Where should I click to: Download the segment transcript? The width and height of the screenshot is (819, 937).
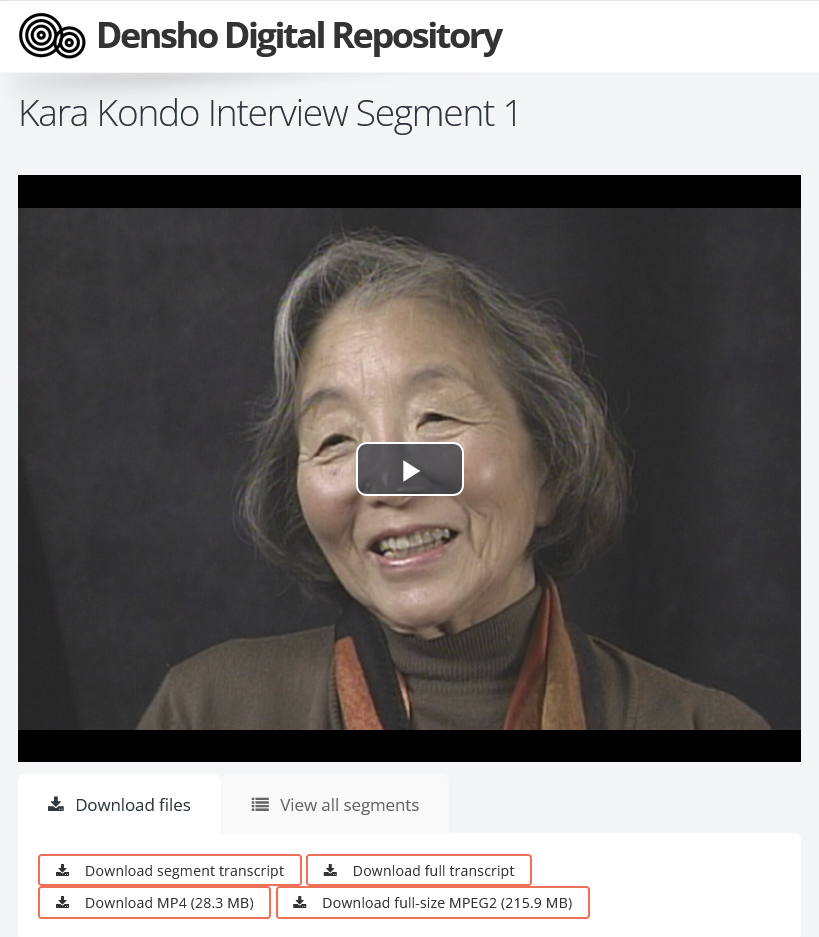[x=170, y=870]
